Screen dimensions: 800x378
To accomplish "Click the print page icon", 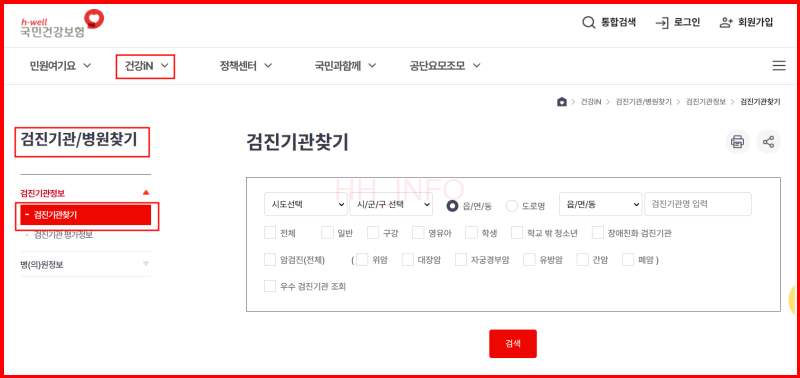I will coord(737,141).
